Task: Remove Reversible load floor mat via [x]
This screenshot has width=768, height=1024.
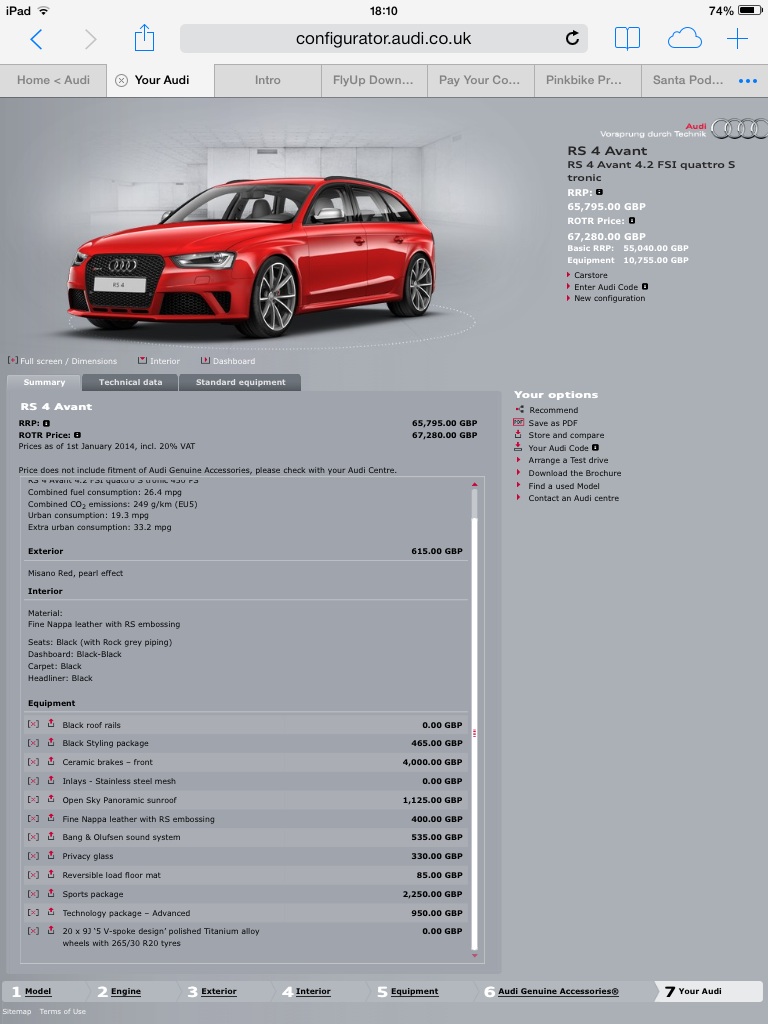Action: [x=33, y=875]
